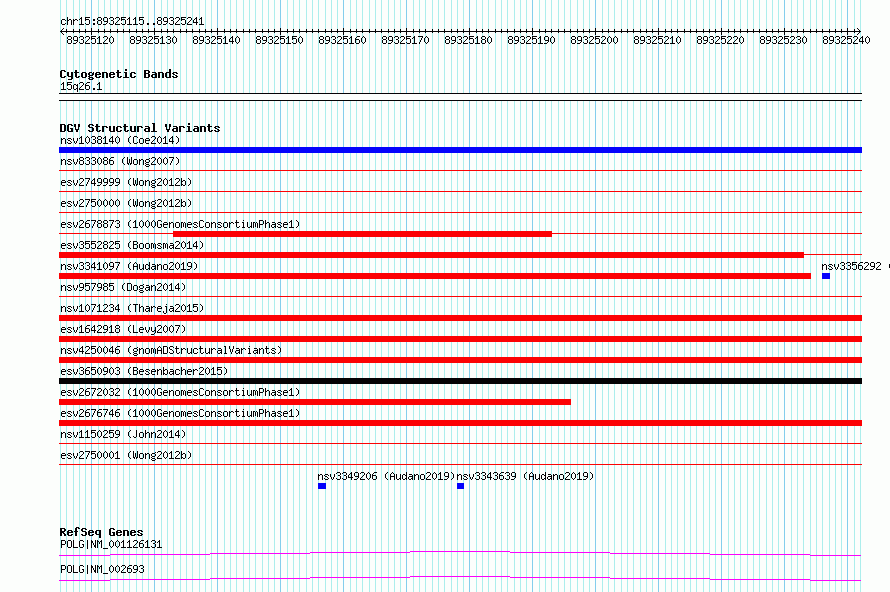This screenshot has width=890, height=592.
Task: Select nsv3341097 (Audano2019) label
Action: pyautogui.click(x=129, y=266)
